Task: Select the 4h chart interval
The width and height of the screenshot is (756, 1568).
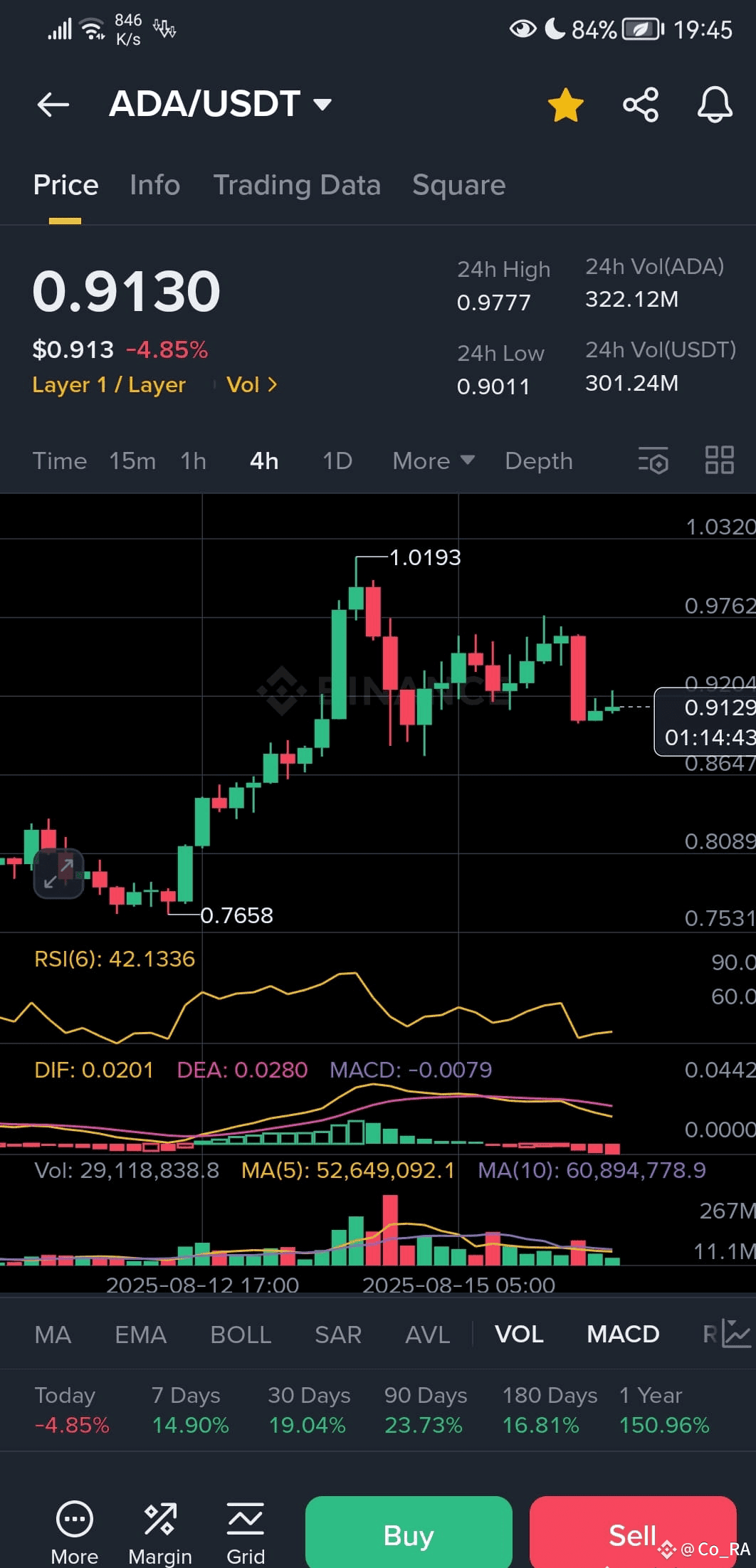Action: [264, 461]
